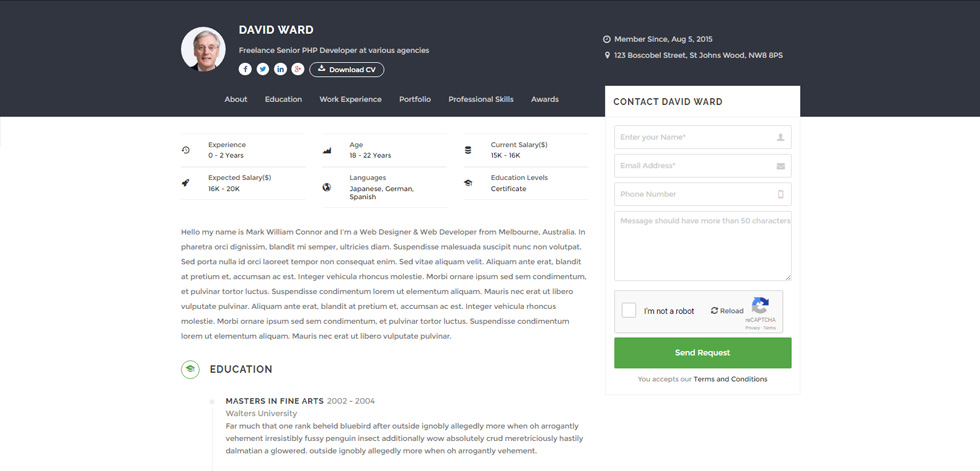Jump to the Work Experience section
This screenshot has height=471, width=980.
(350, 99)
